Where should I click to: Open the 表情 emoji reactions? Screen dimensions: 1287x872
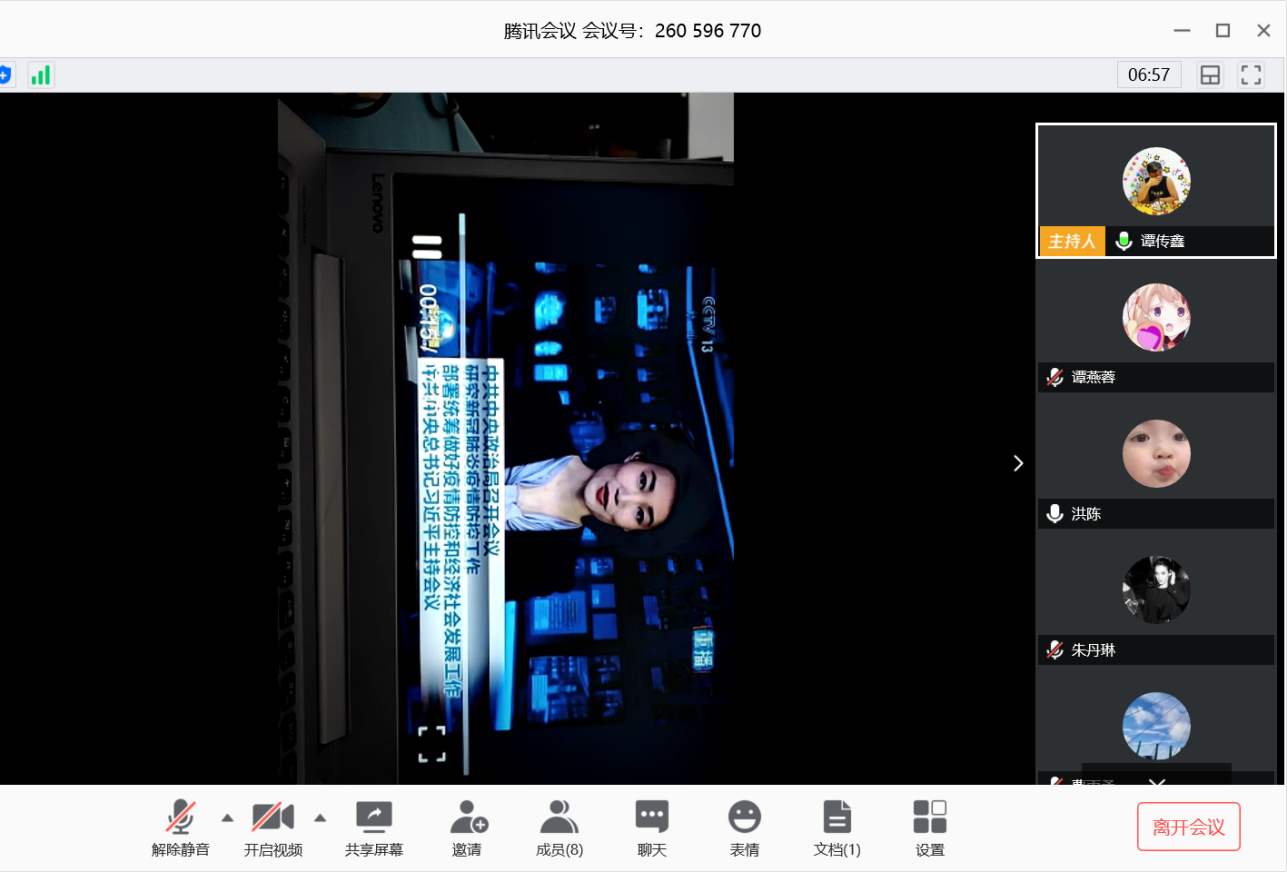744,828
